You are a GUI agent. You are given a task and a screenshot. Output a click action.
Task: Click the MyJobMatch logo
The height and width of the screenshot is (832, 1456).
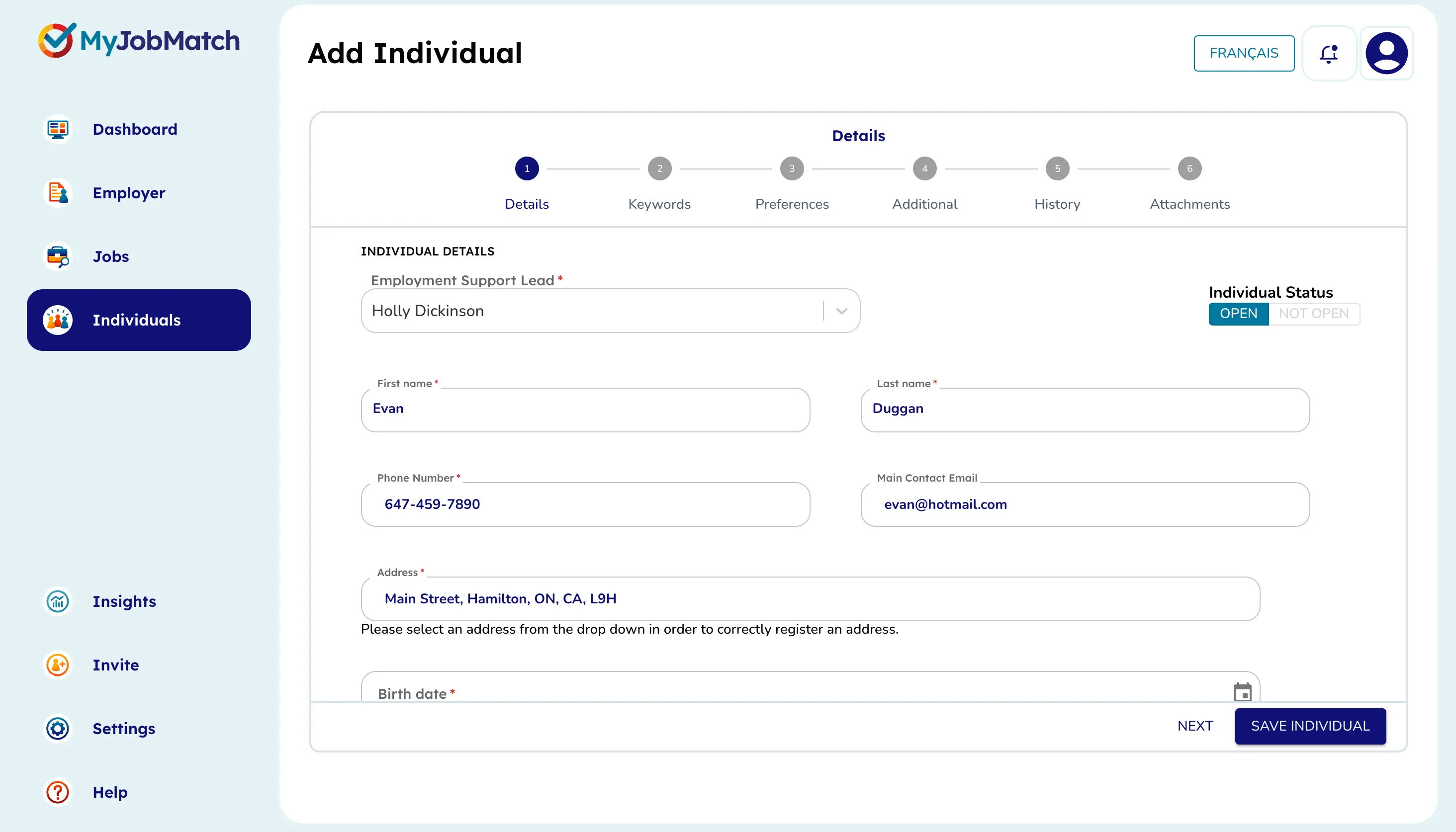139,41
